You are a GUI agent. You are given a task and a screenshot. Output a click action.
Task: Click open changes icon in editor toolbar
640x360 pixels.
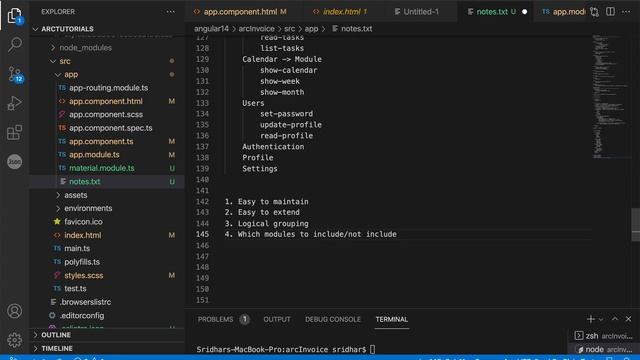tap(594, 12)
